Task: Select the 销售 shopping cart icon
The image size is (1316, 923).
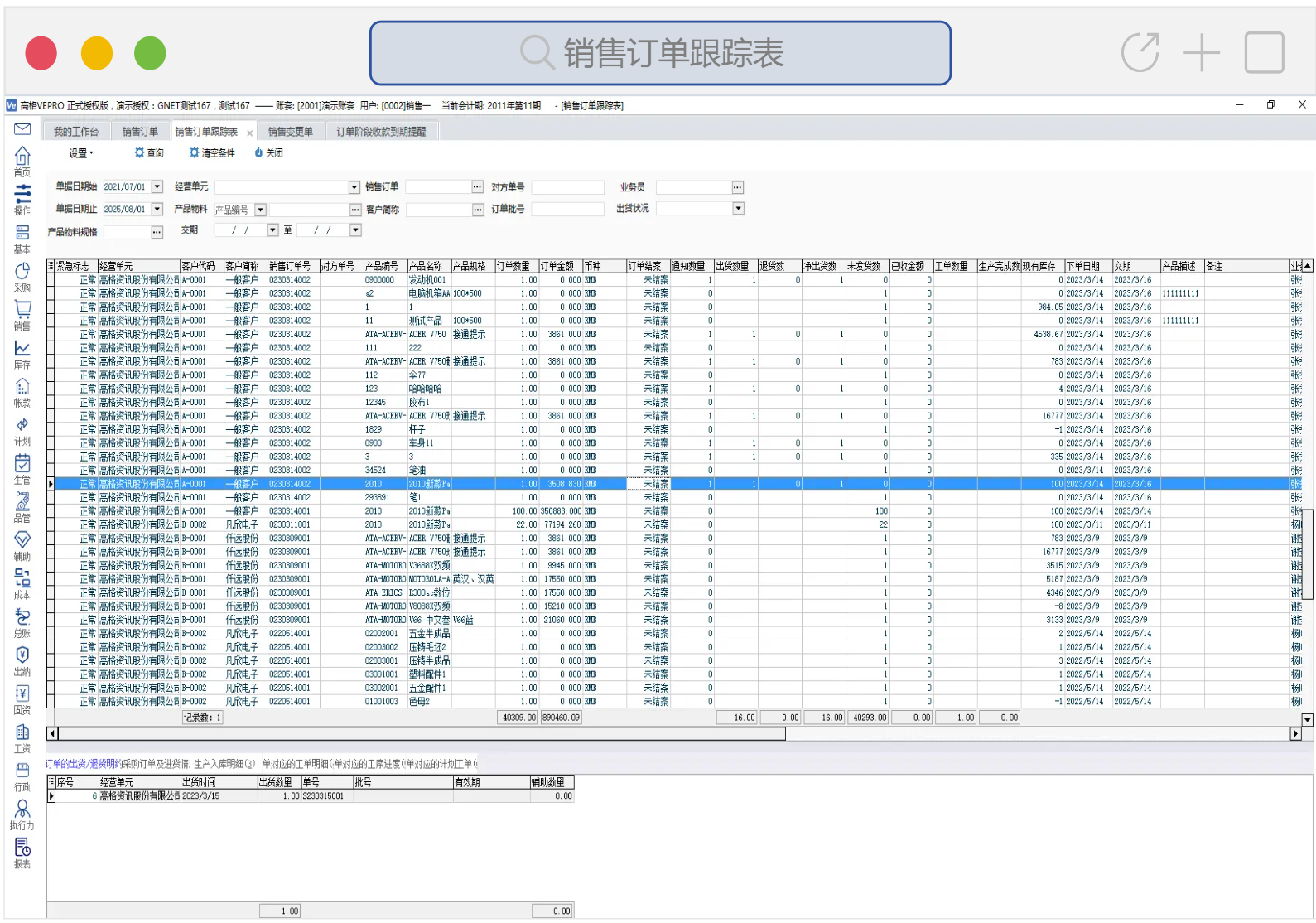Action: [x=22, y=311]
